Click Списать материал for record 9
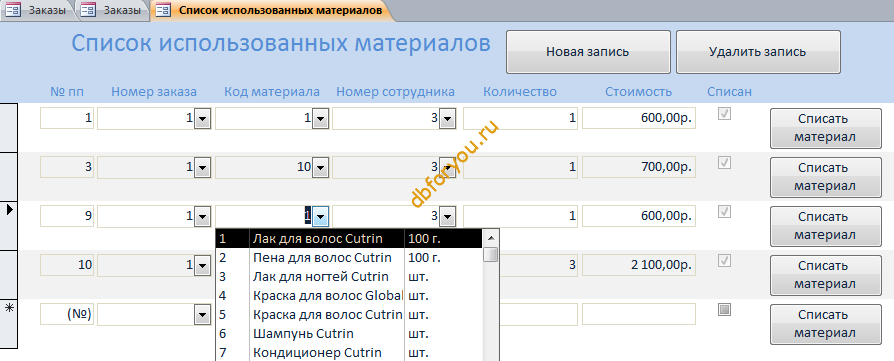 pos(825,226)
